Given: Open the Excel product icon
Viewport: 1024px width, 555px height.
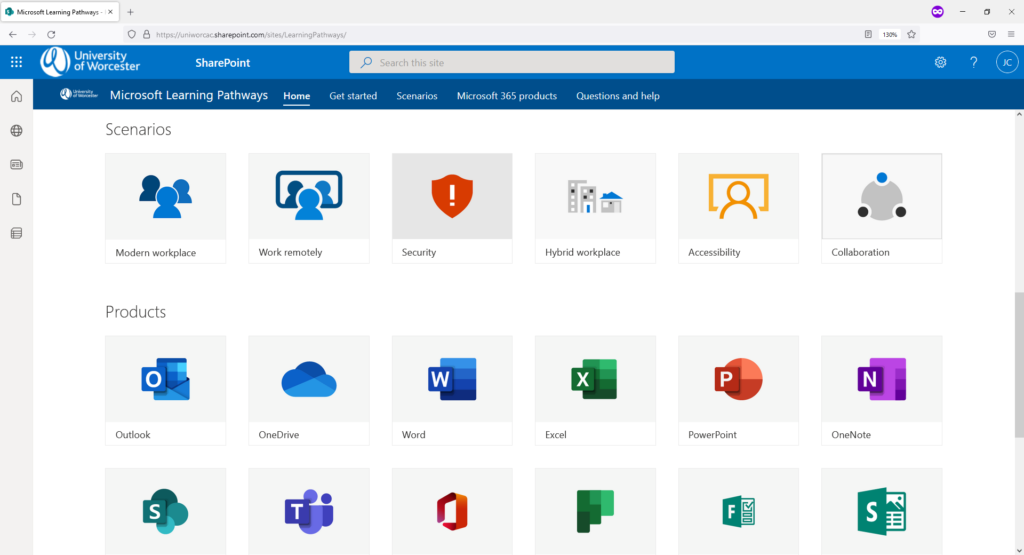Looking at the screenshot, I should click(x=595, y=379).
